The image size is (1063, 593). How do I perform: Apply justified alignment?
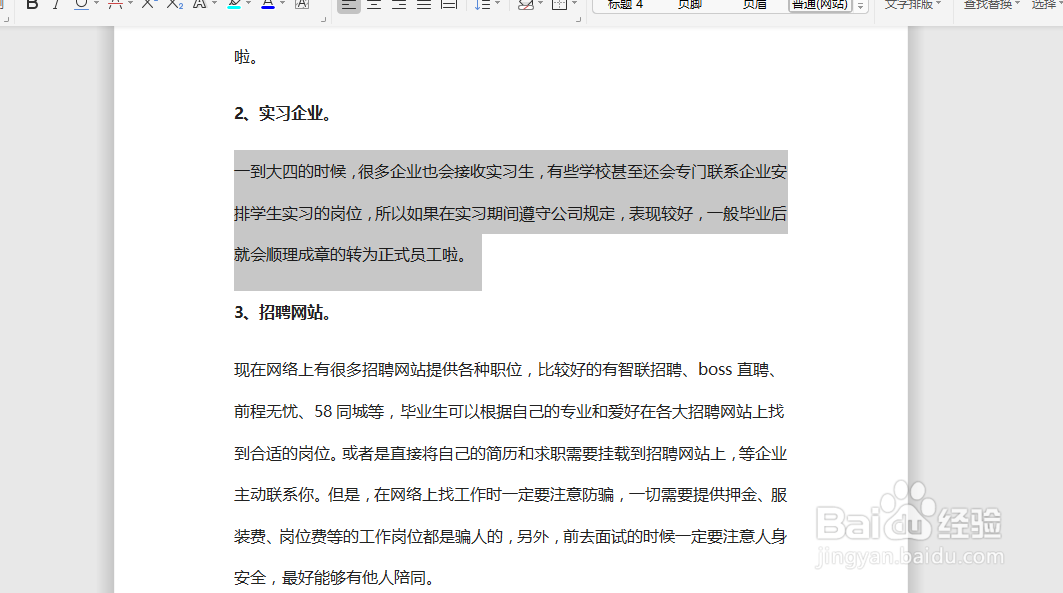[x=423, y=6]
